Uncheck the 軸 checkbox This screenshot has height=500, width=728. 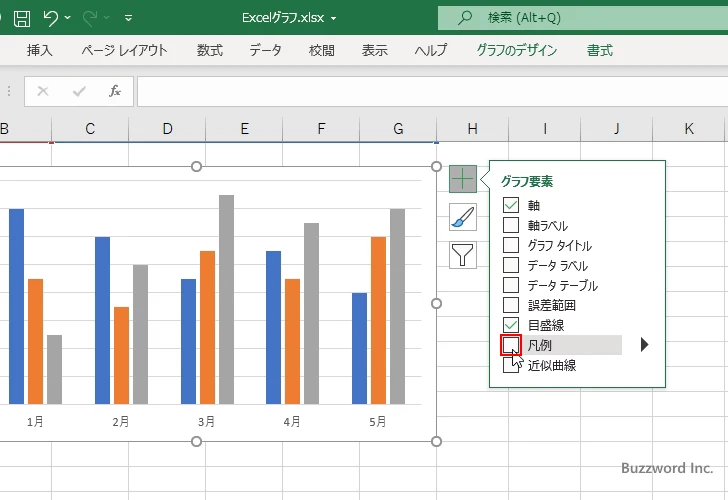click(x=511, y=205)
